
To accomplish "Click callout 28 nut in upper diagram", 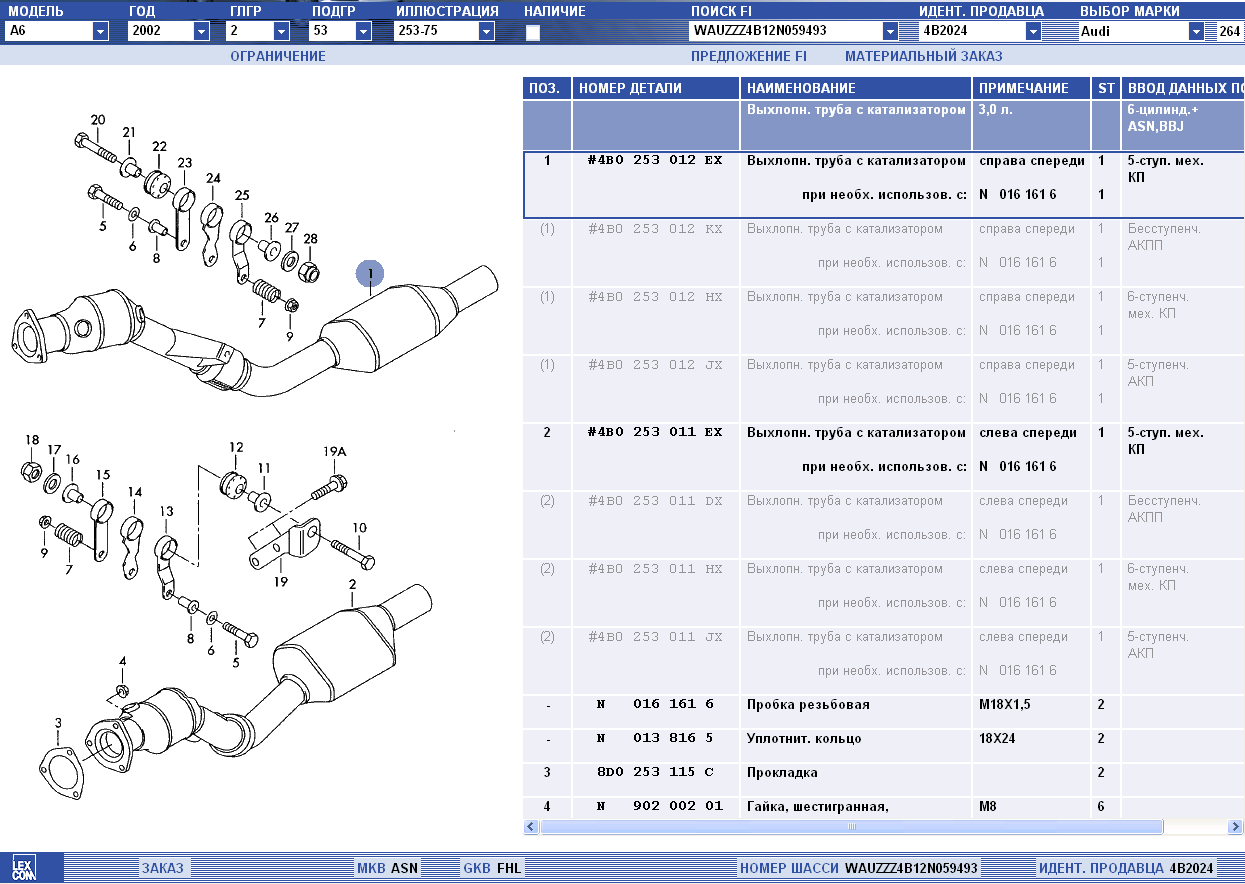I will point(310,239).
